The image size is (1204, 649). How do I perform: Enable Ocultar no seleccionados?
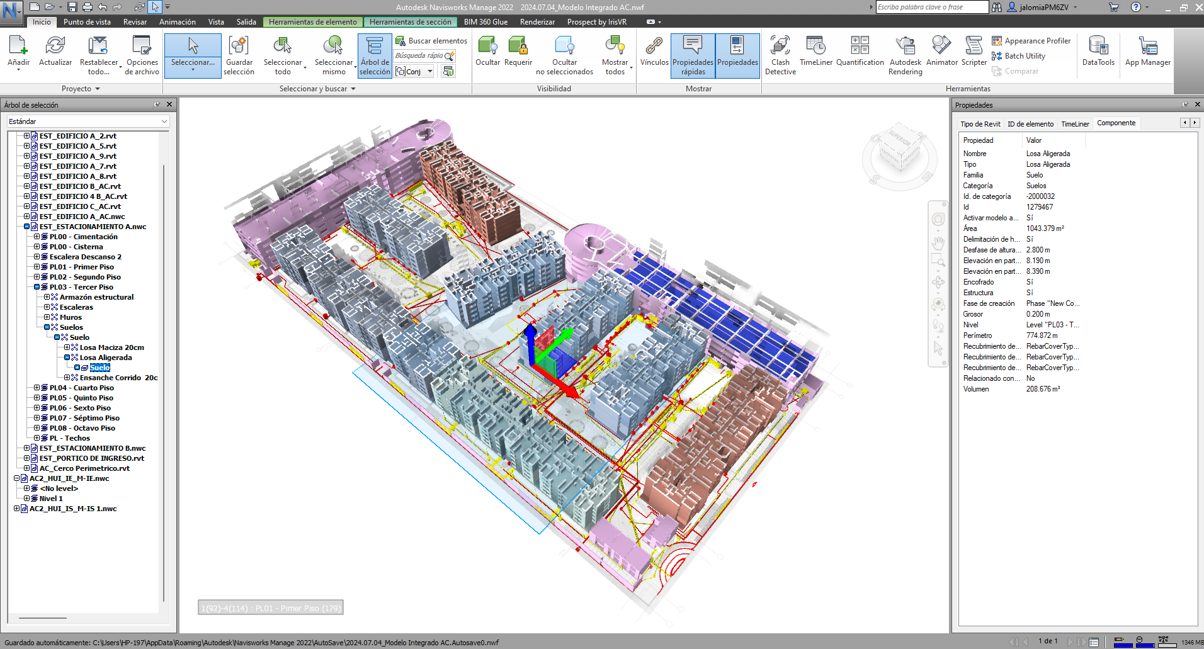click(x=563, y=55)
